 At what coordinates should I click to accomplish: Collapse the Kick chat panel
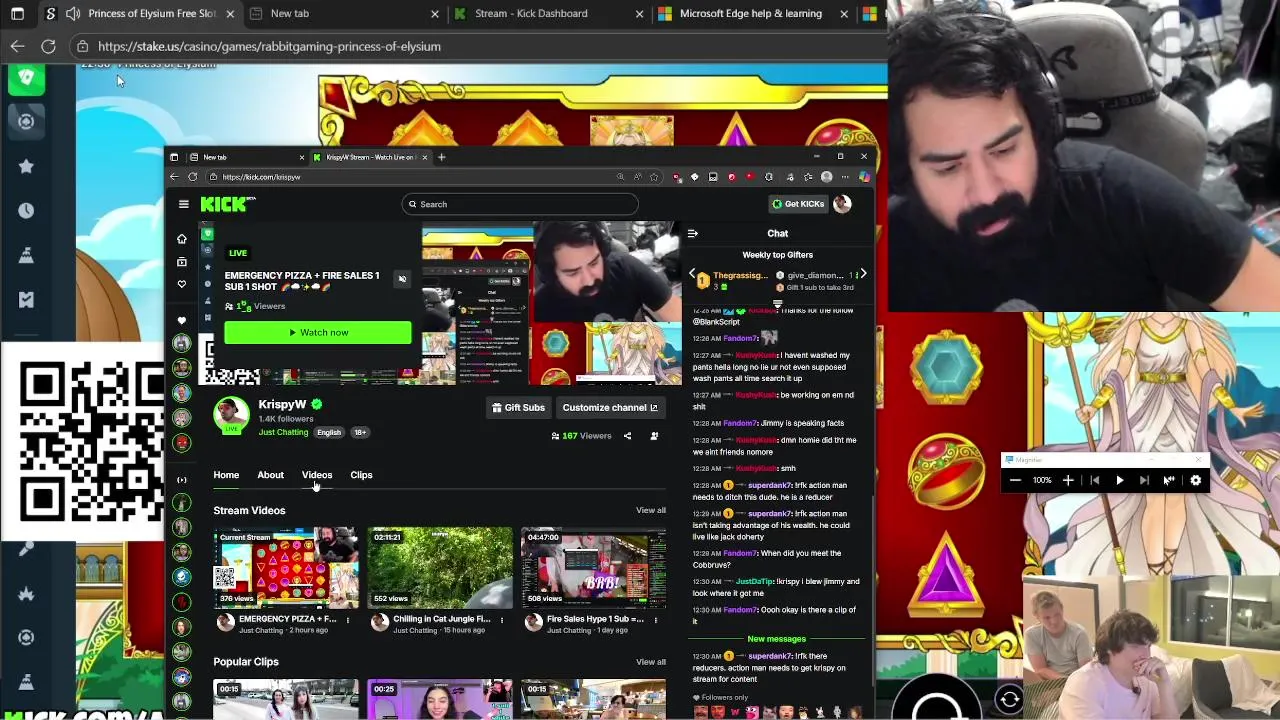pos(692,233)
